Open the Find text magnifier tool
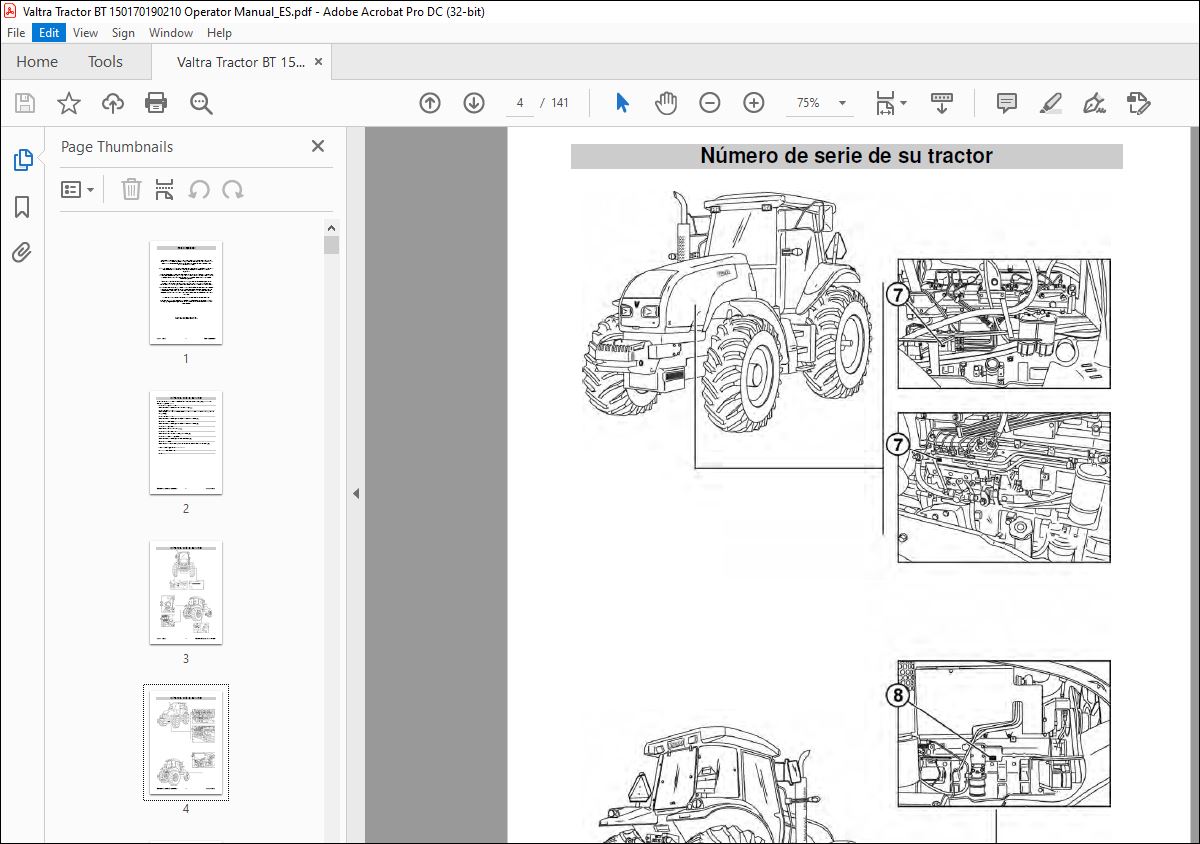The width and height of the screenshot is (1200, 844). click(x=201, y=103)
